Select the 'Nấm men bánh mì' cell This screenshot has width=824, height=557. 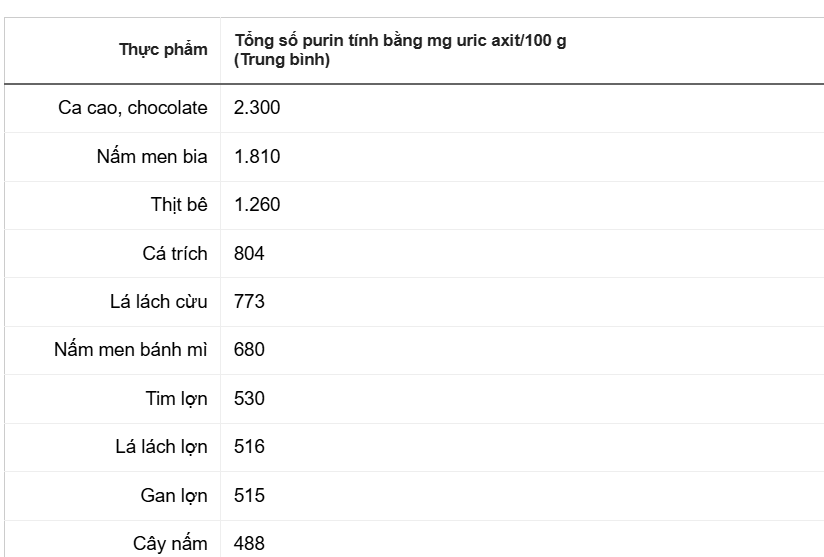pos(131,350)
